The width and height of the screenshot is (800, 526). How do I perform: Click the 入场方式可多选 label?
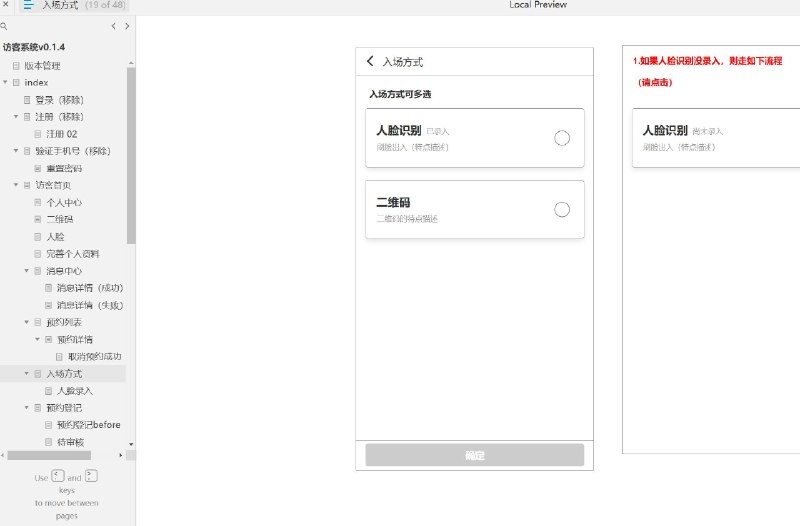401,94
